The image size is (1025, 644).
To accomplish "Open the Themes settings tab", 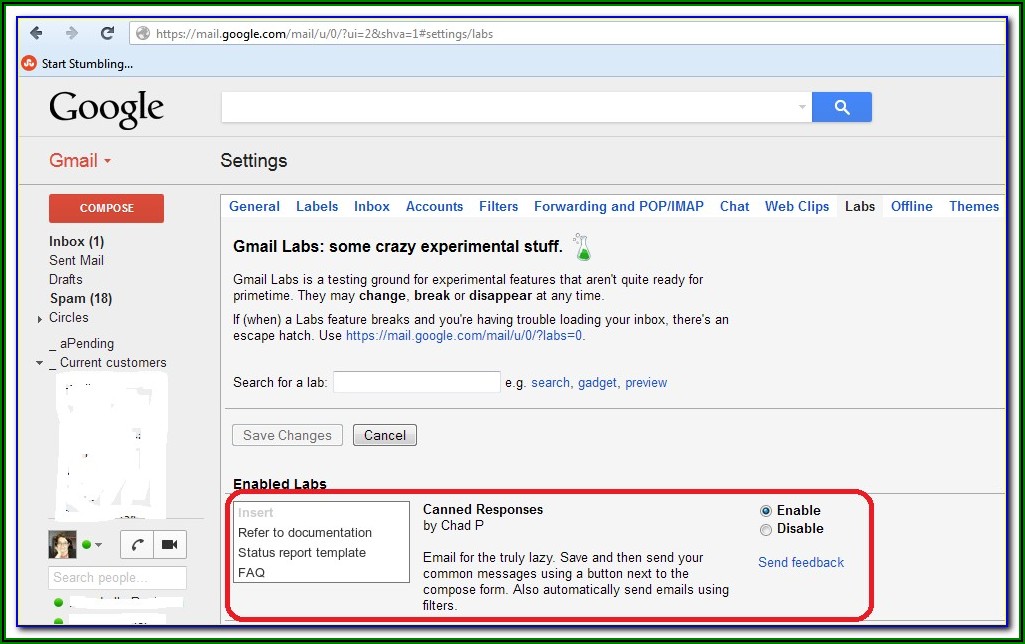I will tap(973, 206).
